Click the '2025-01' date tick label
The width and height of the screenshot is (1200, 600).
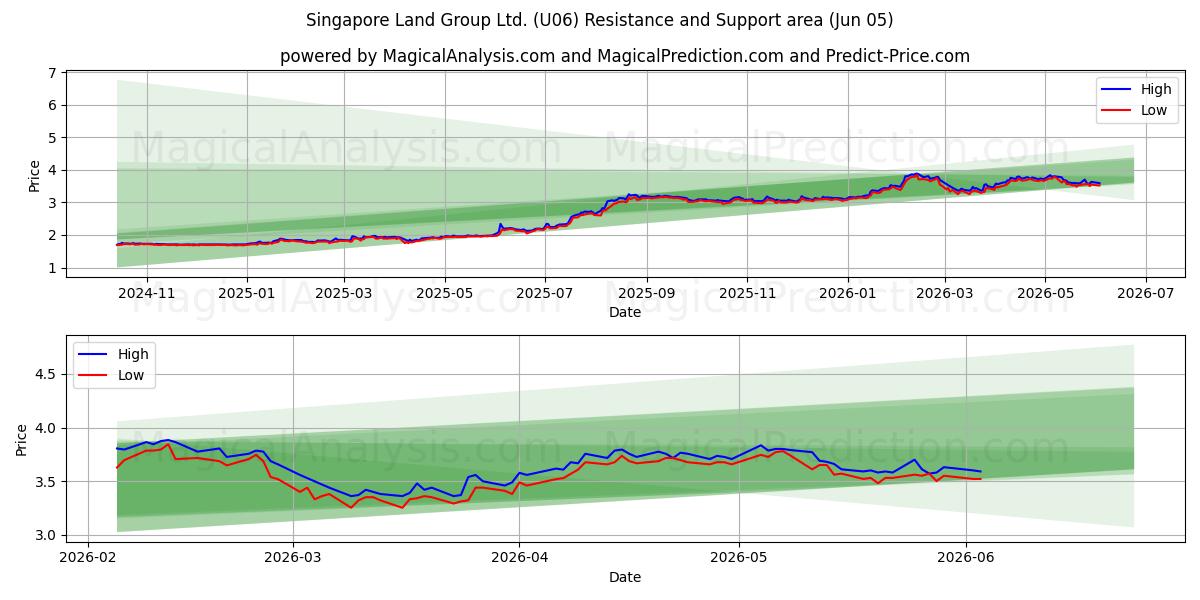point(246,293)
